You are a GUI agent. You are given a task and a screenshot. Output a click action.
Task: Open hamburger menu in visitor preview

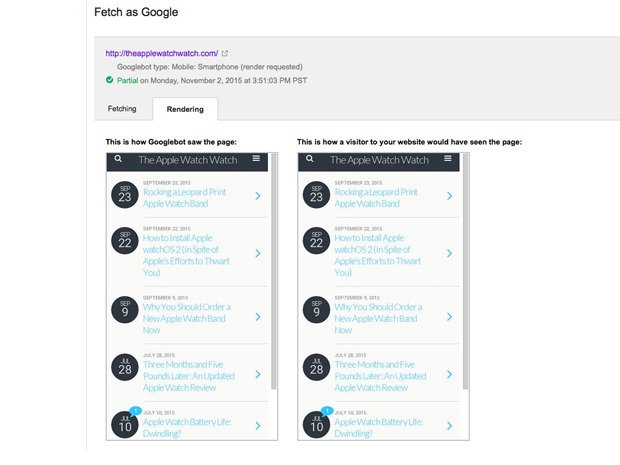(448, 159)
